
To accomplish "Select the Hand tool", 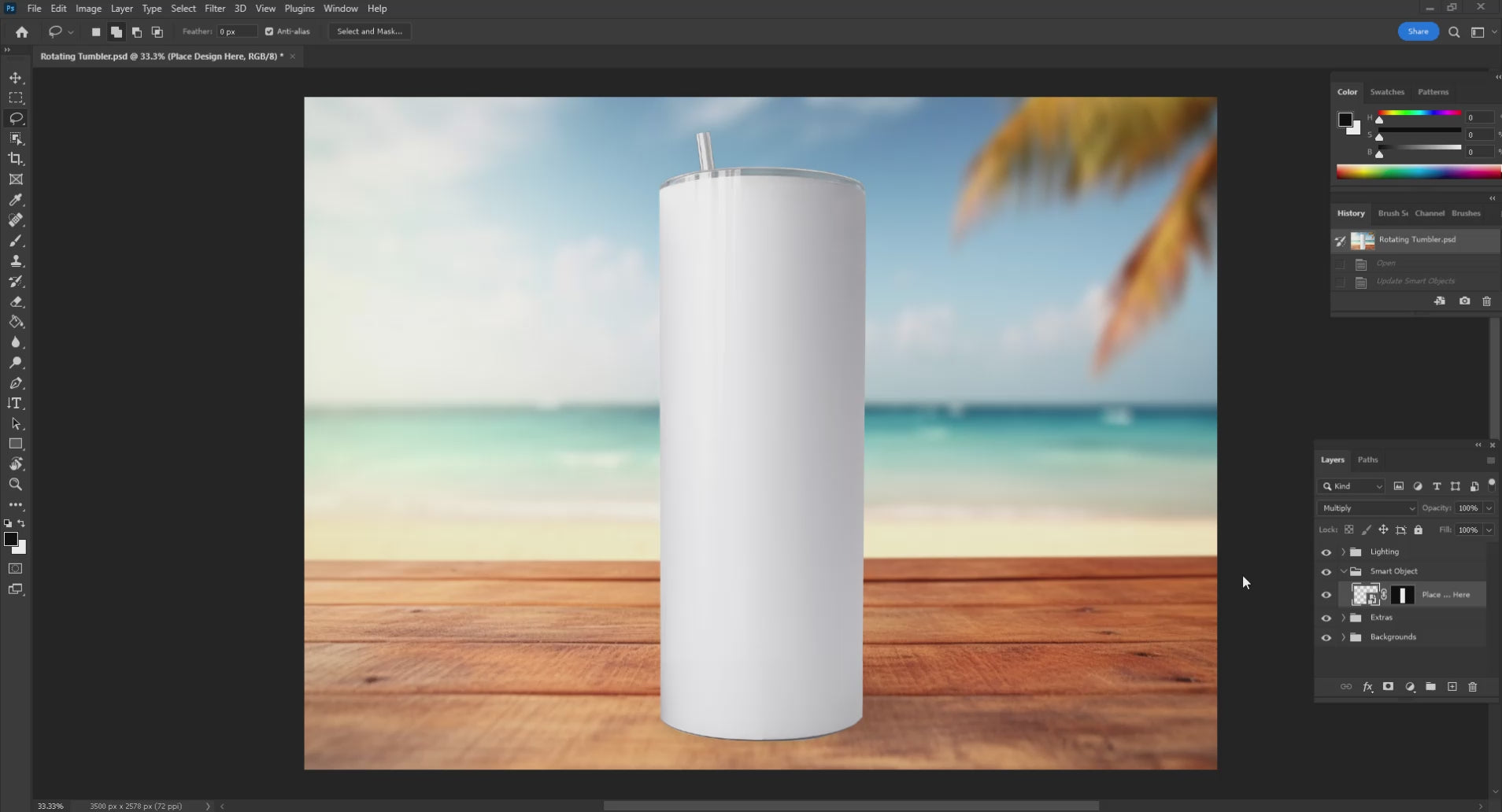I will click(x=16, y=464).
